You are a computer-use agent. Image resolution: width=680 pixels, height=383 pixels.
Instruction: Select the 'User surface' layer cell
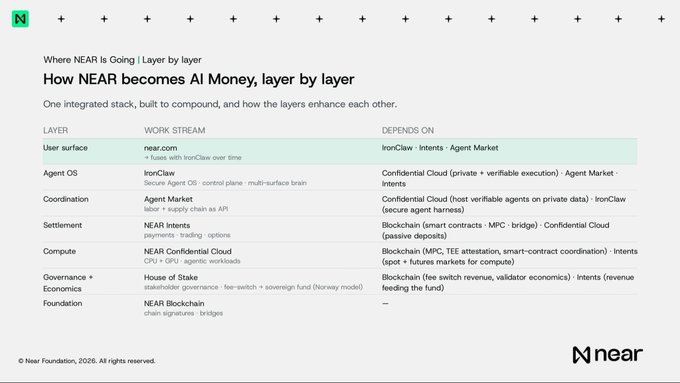65,147
